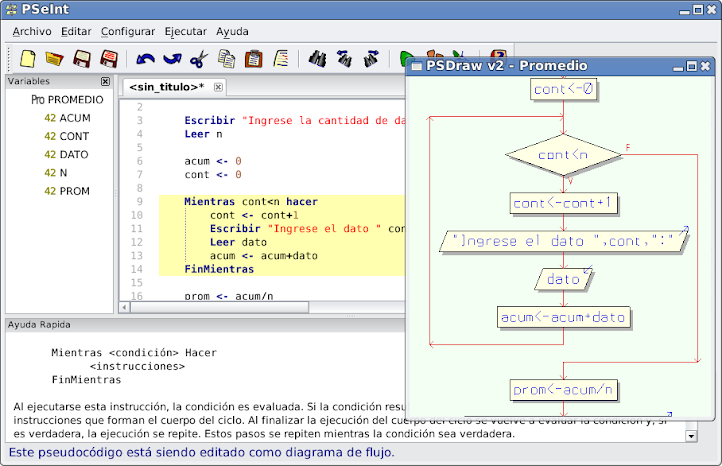Image resolution: width=722 pixels, height=466 pixels.
Task: Click "prom <- acum/n" on line 16
Action: [x=229, y=296]
